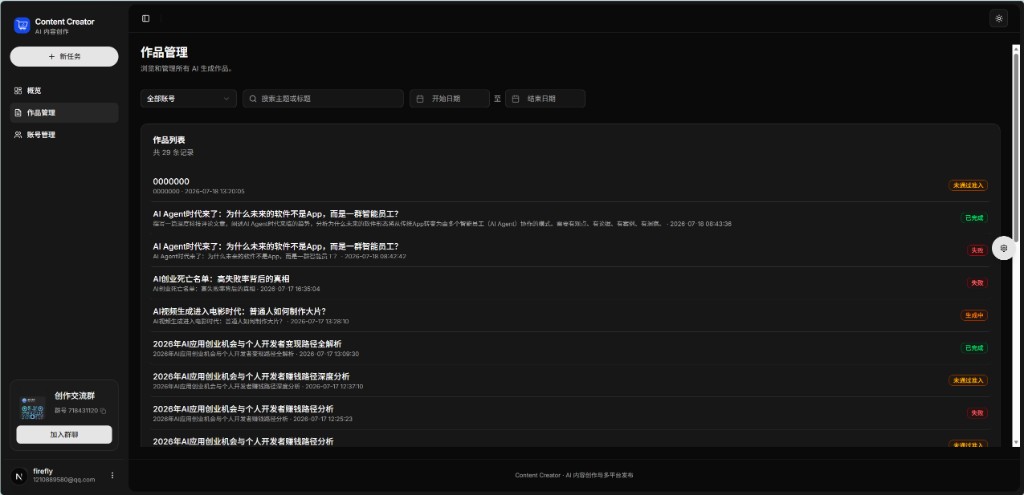Pick an end date in 结束日期

tap(545, 99)
